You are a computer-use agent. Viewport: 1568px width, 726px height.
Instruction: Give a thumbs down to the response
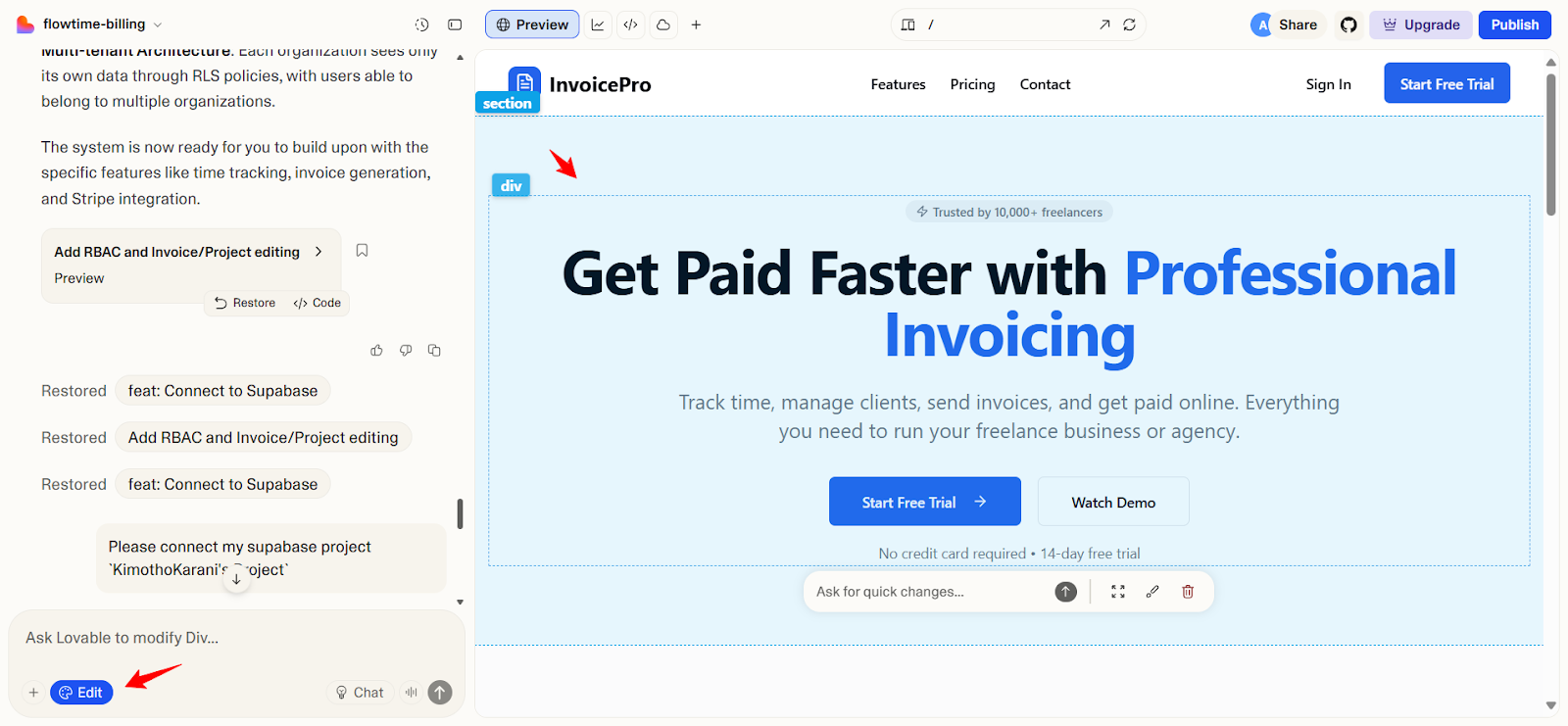(406, 350)
